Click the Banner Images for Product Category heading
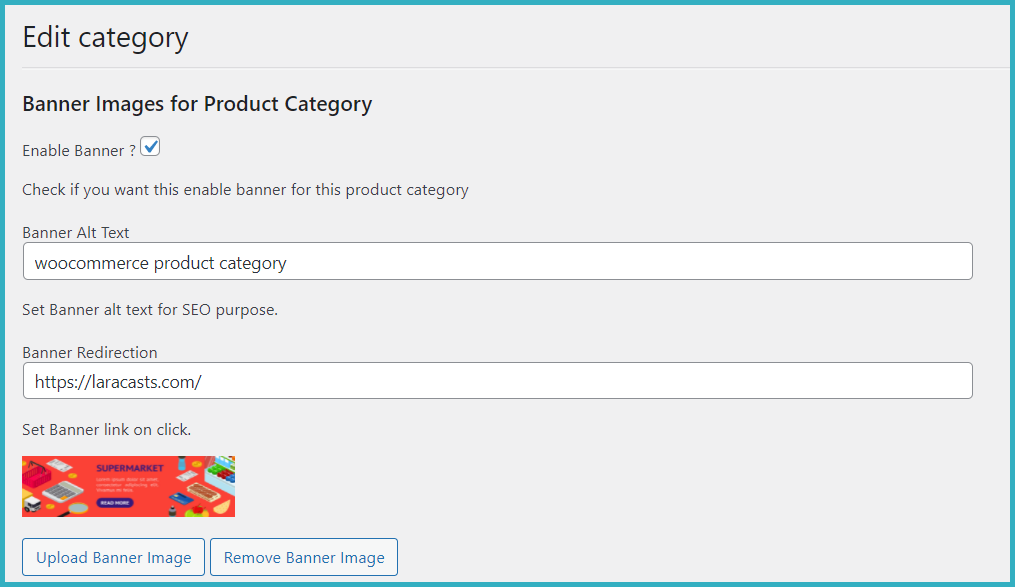Screen dimensions: 1015x587 coord(197,103)
